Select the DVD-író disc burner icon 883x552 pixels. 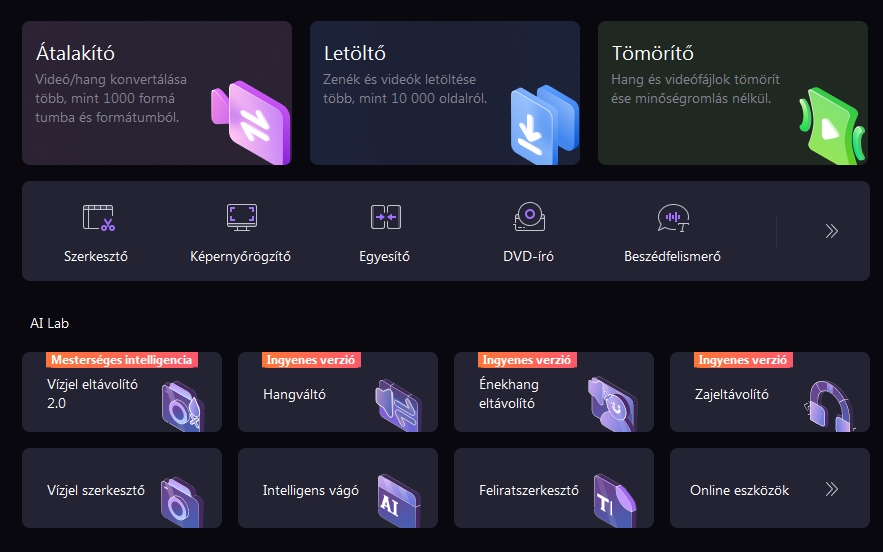point(528,217)
